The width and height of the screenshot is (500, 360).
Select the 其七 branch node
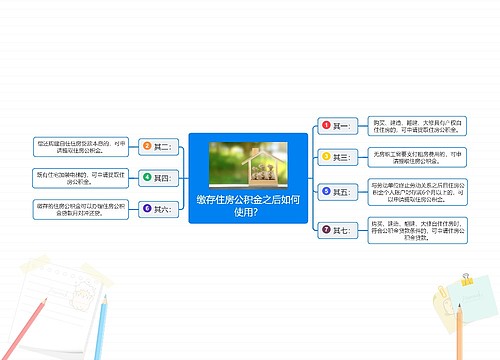(x=338, y=230)
